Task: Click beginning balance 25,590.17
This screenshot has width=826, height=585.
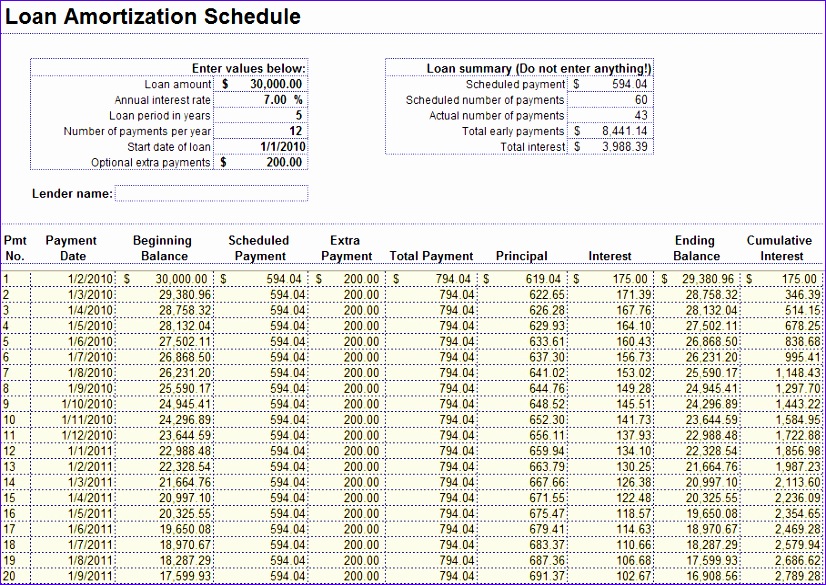Action: point(185,389)
